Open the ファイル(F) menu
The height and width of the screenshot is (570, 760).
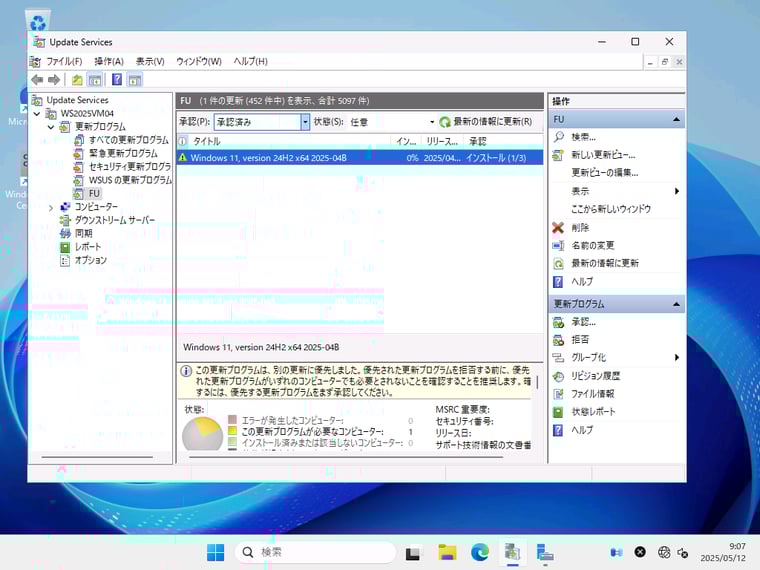(x=64, y=62)
